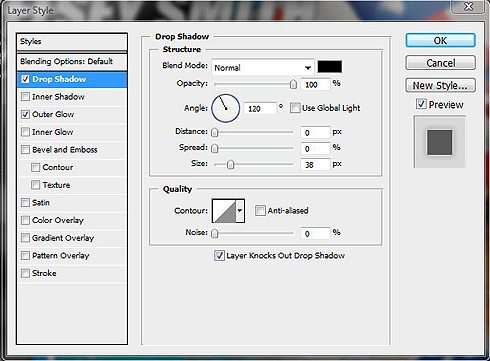Enable the Stroke checkbox

click(x=25, y=273)
